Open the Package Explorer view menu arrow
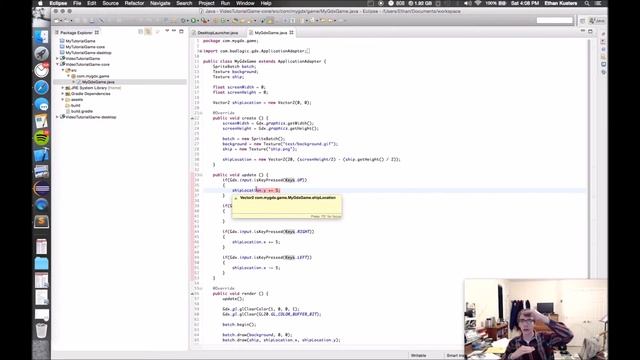The width and height of the screenshot is (640, 360). pos(167,31)
